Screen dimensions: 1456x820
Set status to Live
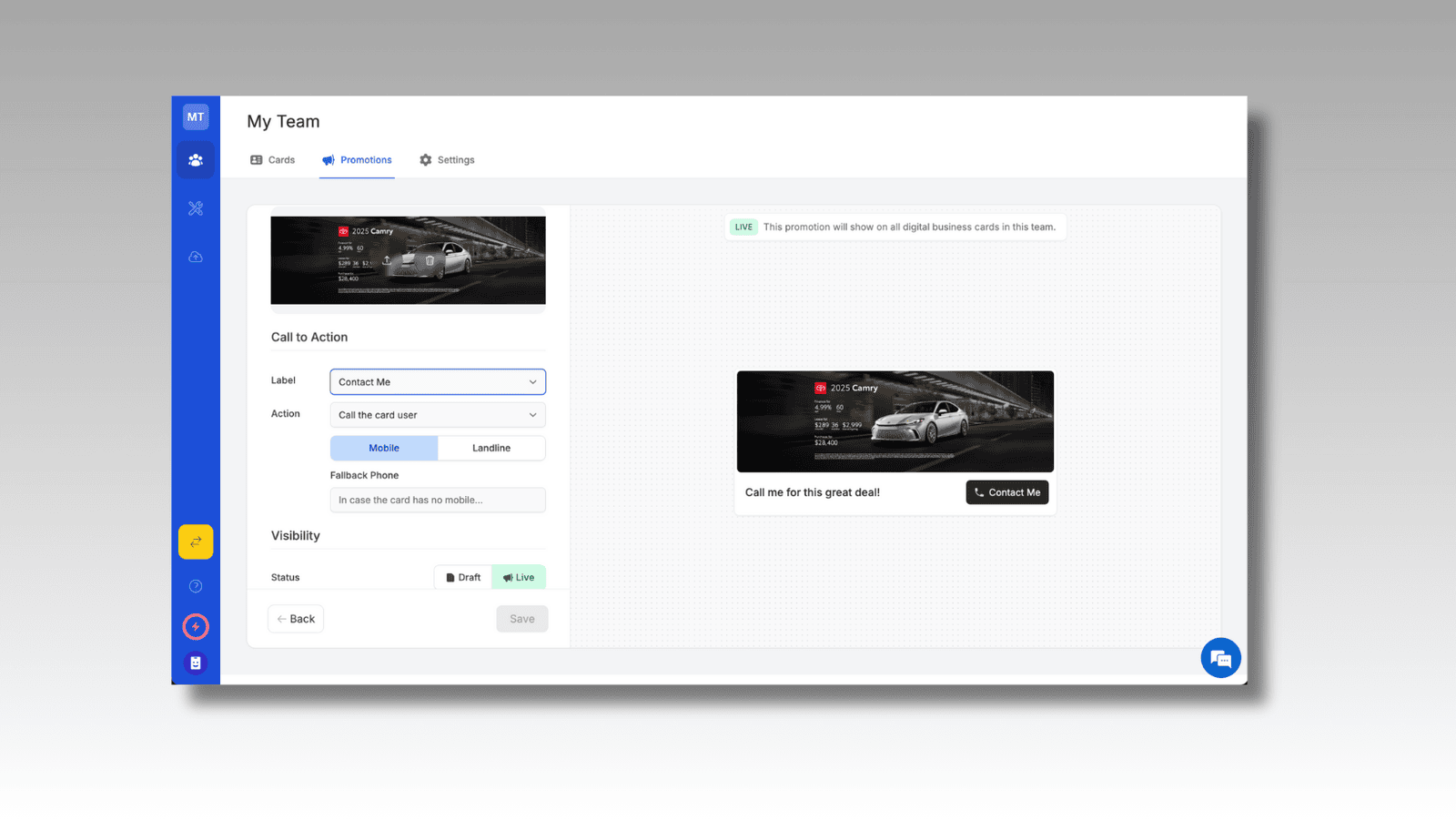pyautogui.click(x=519, y=577)
